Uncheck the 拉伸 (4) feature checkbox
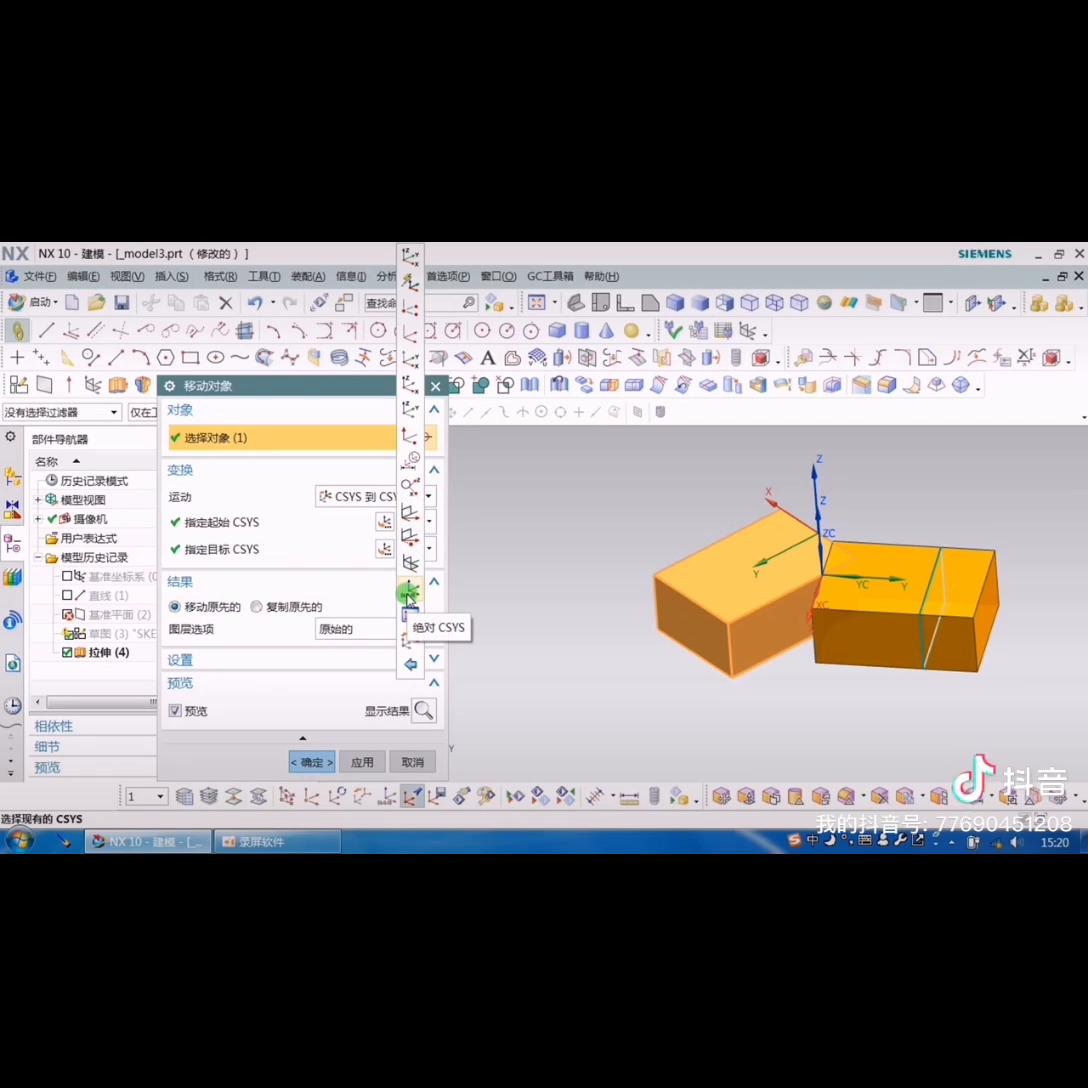The width and height of the screenshot is (1088, 1088). point(68,652)
